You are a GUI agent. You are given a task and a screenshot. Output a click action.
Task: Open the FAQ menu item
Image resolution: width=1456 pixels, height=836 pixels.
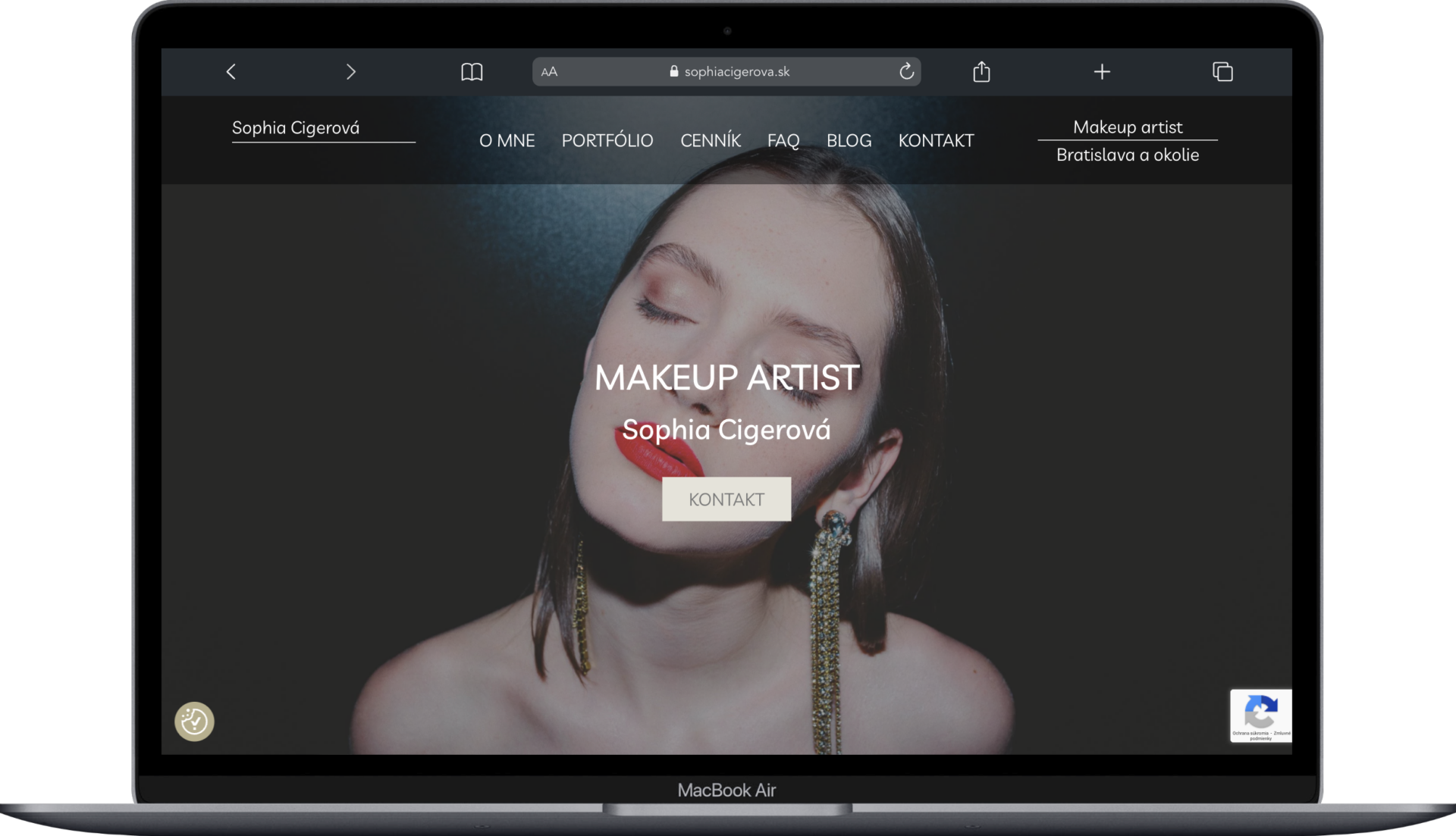pos(783,141)
